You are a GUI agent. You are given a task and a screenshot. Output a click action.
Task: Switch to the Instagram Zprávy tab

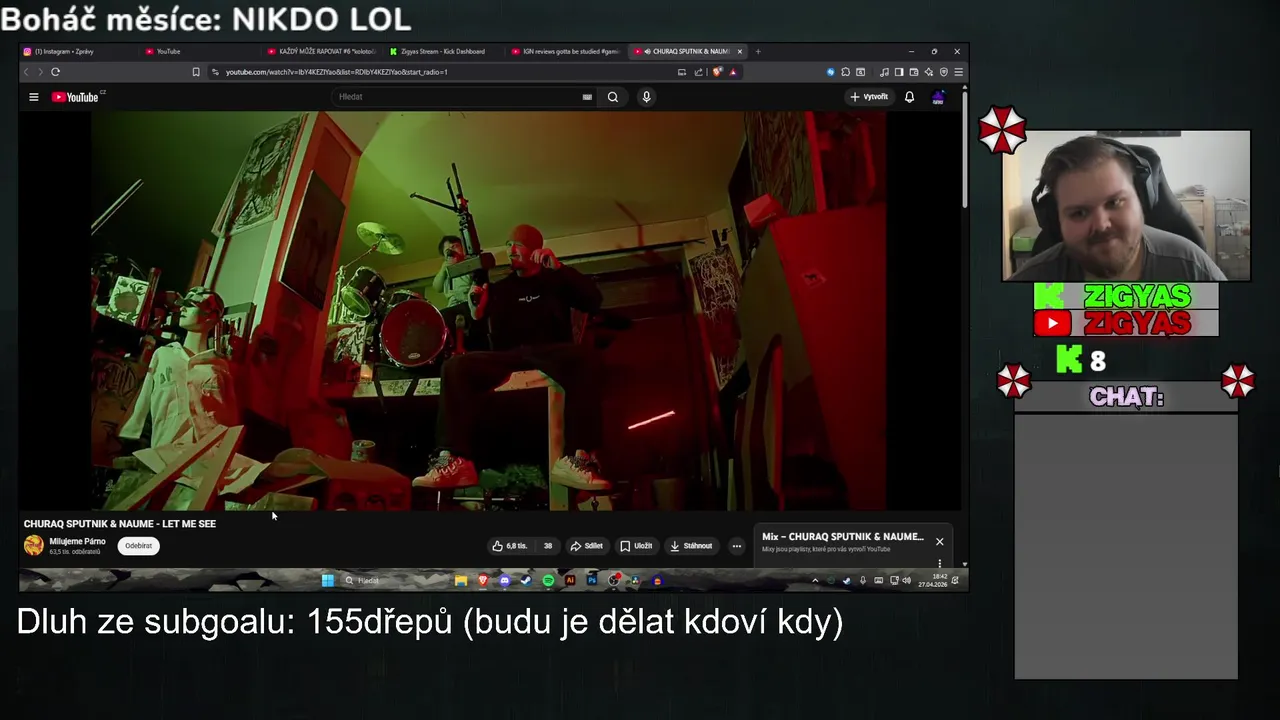coord(78,51)
